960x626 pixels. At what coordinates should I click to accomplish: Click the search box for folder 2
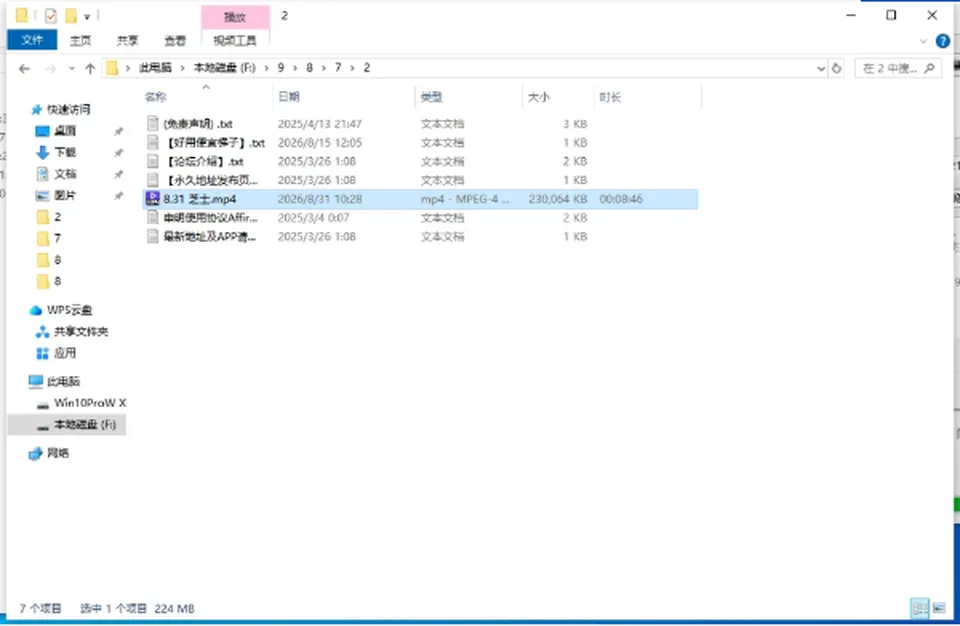tap(898, 69)
